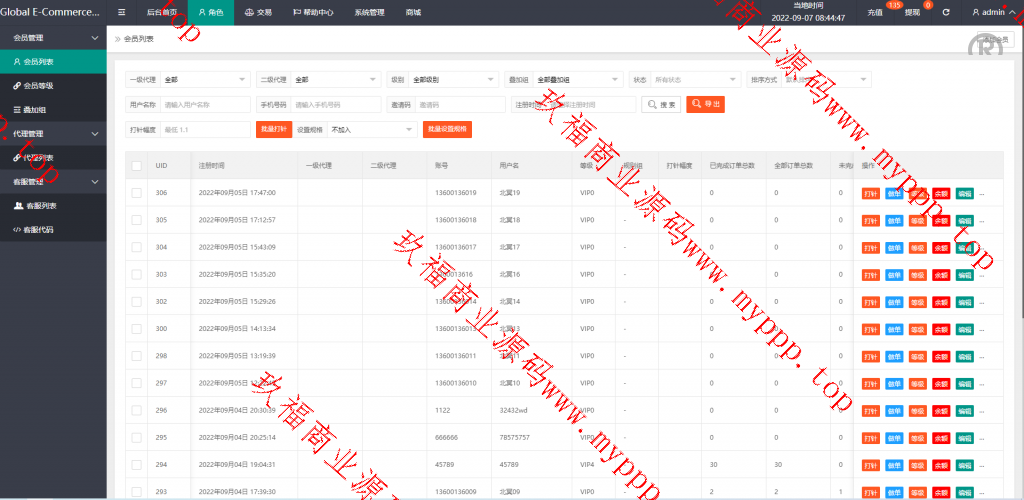1024x500 pixels.
Task: Check the checkbox for UID 303 row
Action: [136, 274]
